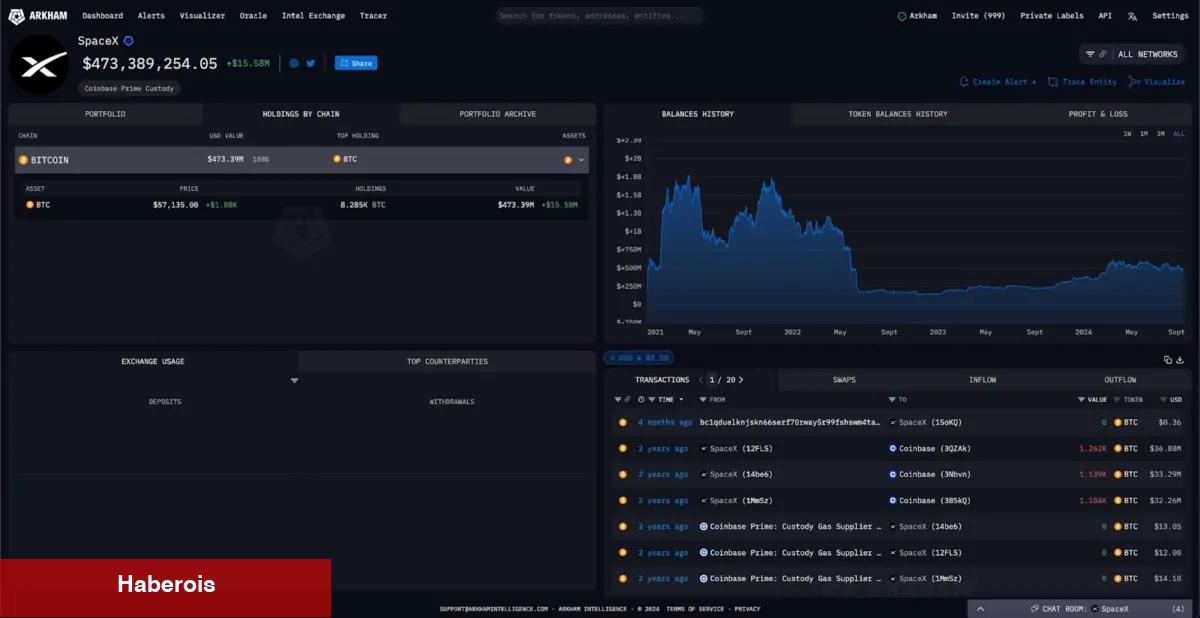
Task: Switch to the Top Counterparties tab
Action: click(447, 361)
